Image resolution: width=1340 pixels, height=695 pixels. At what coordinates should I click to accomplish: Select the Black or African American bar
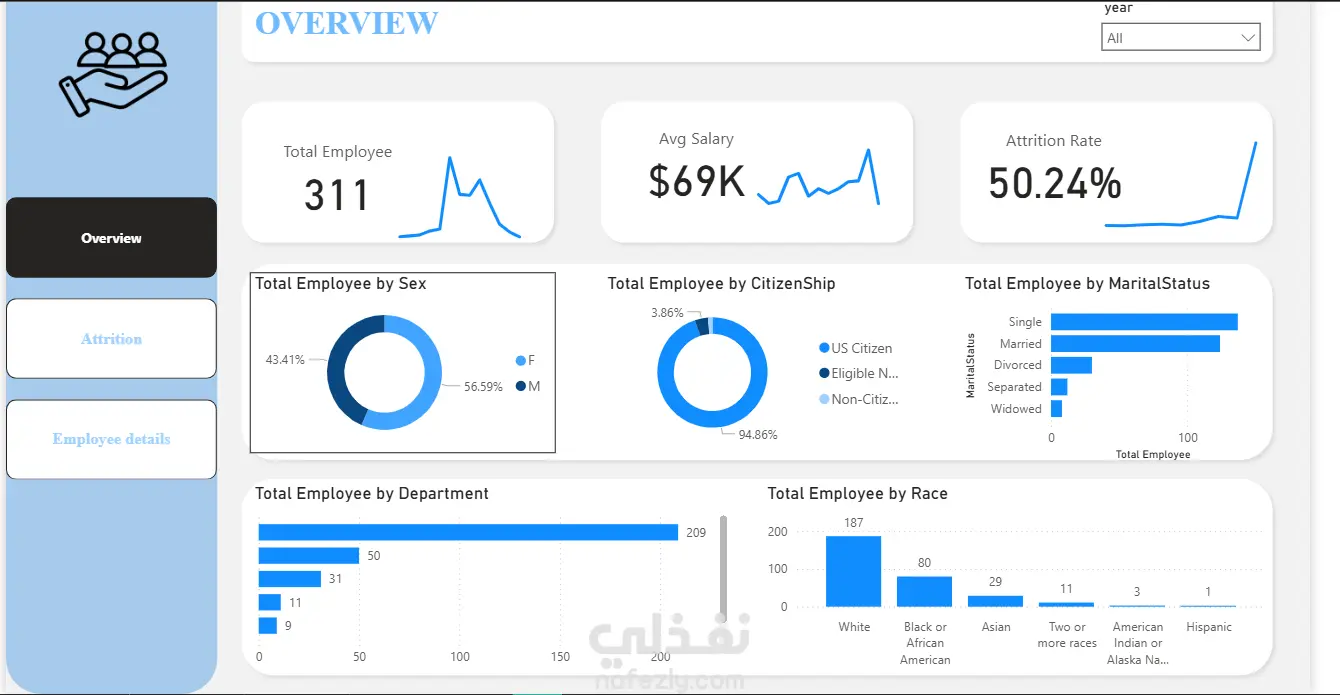(x=924, y=591)
